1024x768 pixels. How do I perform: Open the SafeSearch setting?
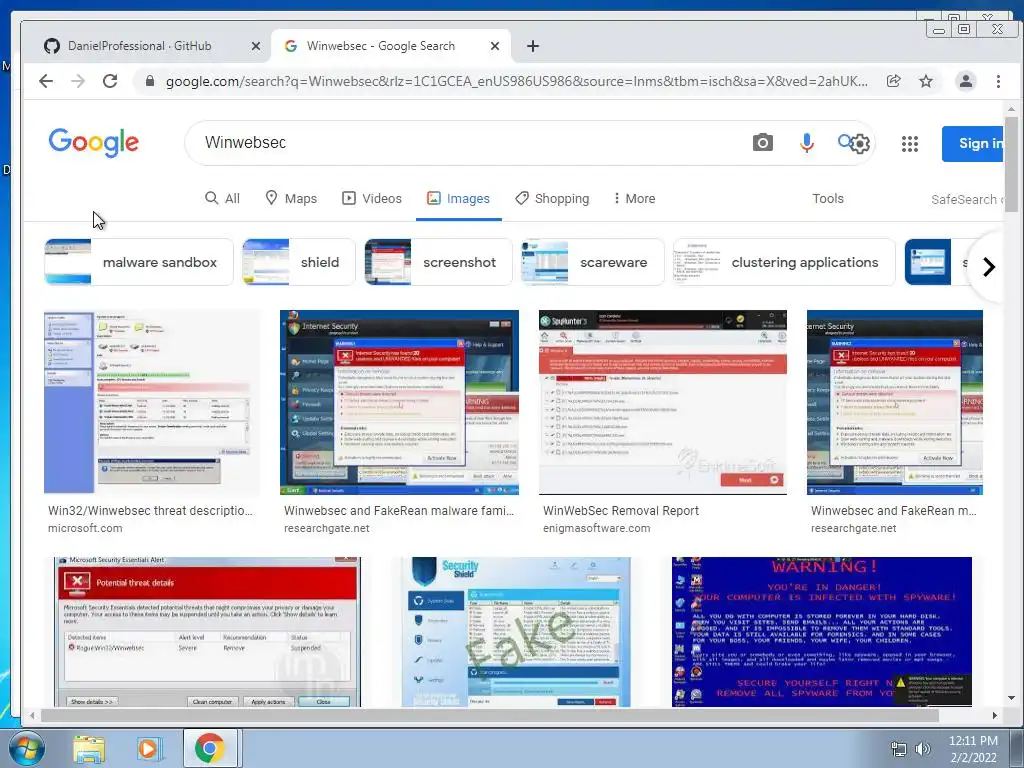coord(967,199)
